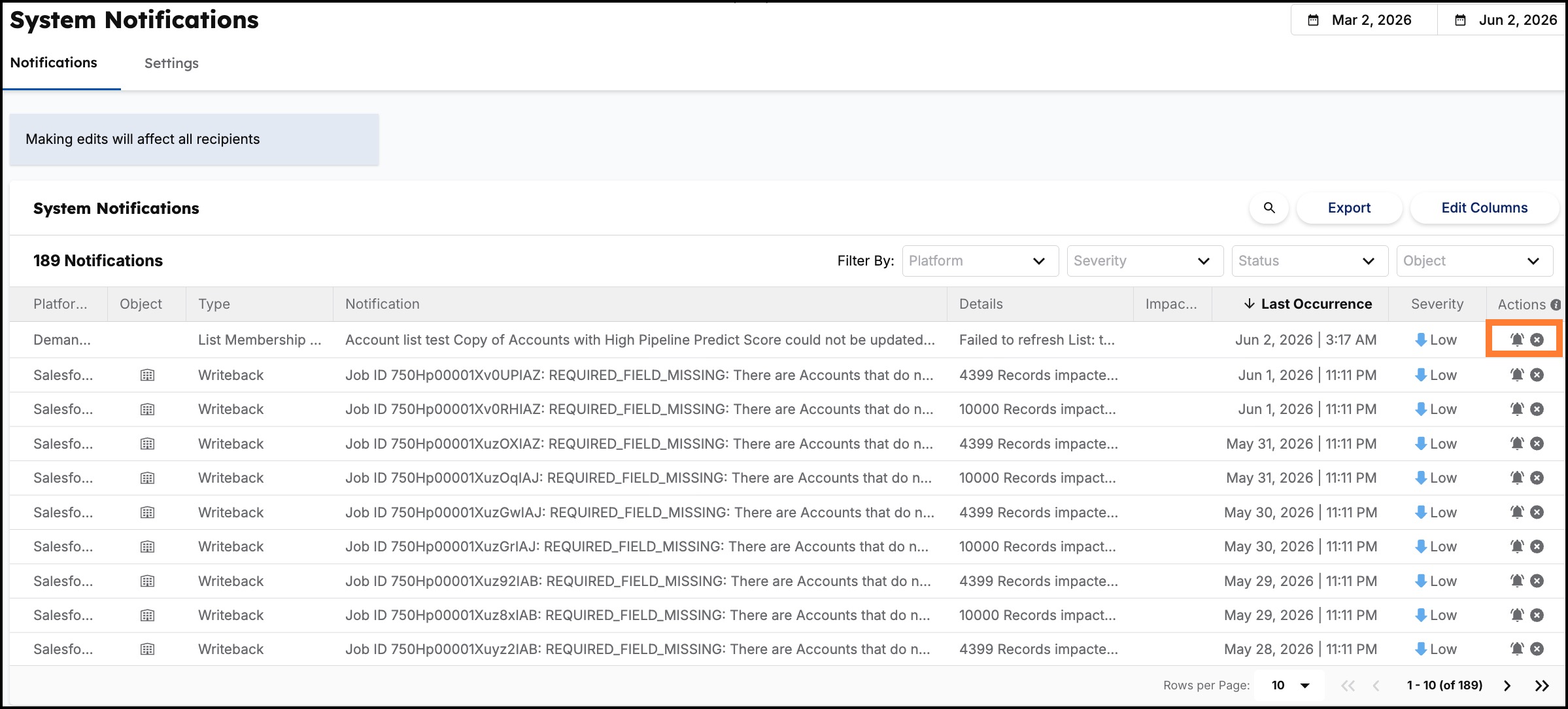Image resolution: width=1568 pixels, height=709 pixels.
Task: Click the Impact column header
Action: [1171, 304]
